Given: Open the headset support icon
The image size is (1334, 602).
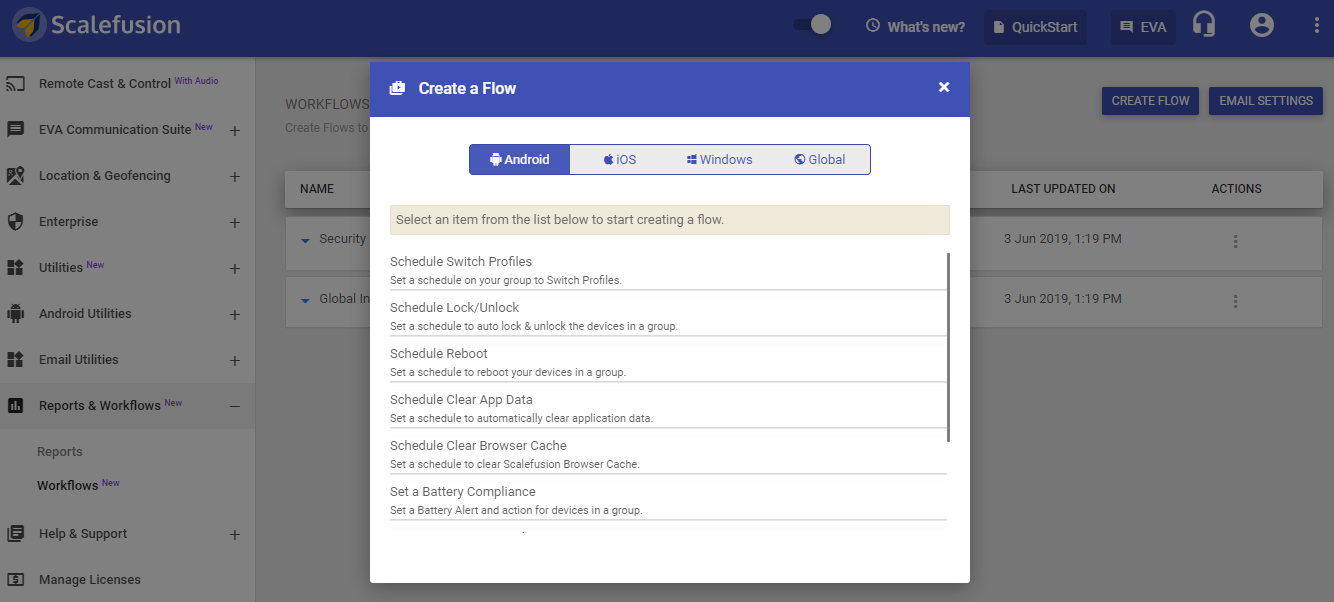Looking at the screenshot, I should [x=1204, y=26].
